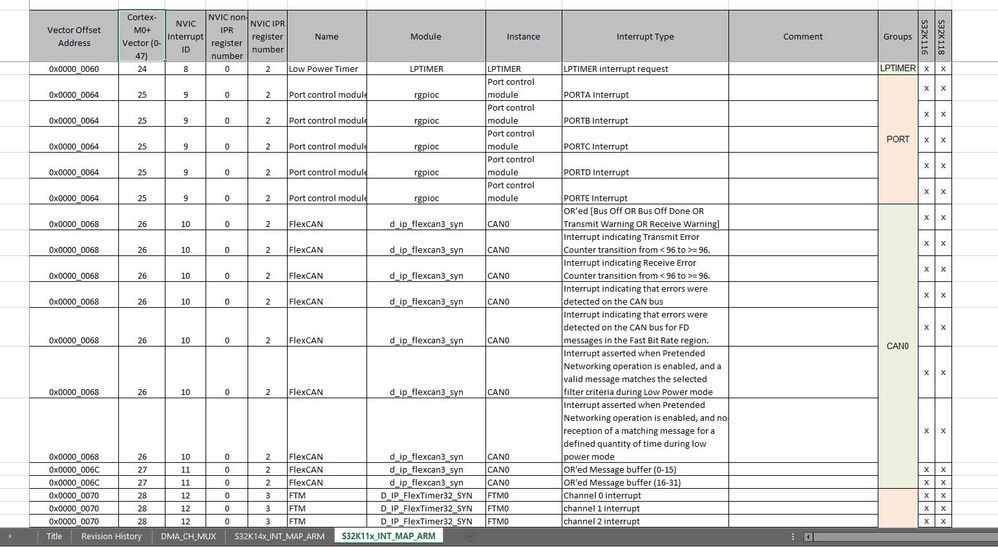This screenshot has height=547, width=998.
Task: Select the 'no reception of a matching message' cell
Action: click(645, 430)
